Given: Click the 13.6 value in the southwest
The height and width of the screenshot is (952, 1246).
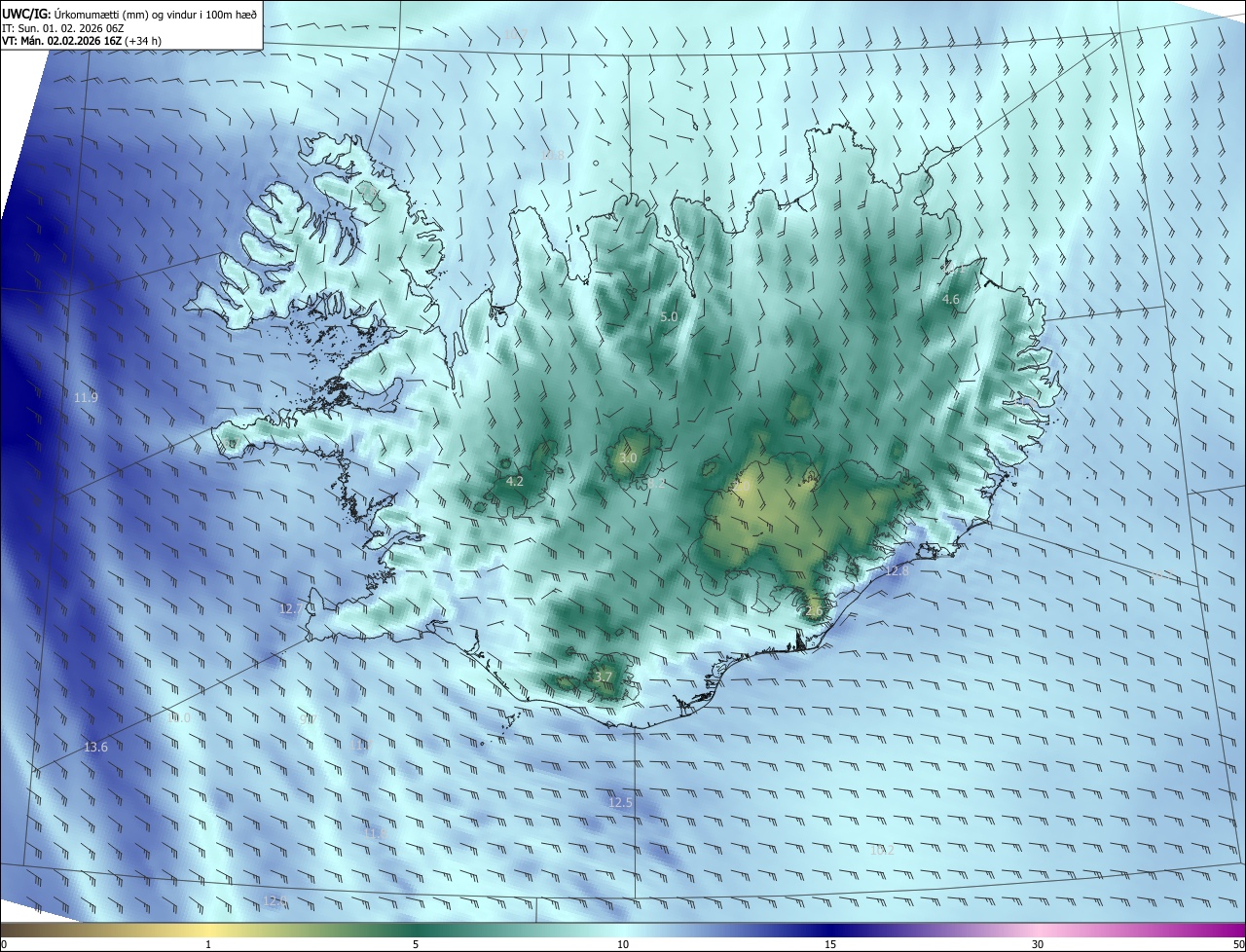Looking at the screenshot, I should coord(95,747).
